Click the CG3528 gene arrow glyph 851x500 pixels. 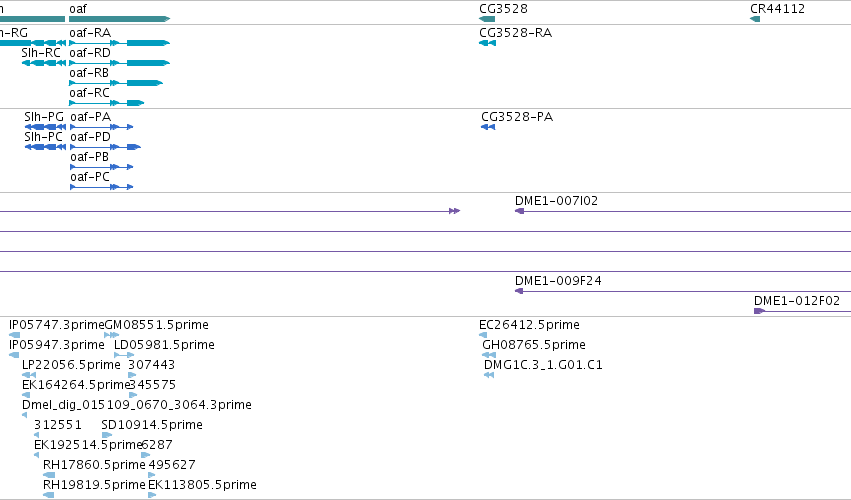487,19
